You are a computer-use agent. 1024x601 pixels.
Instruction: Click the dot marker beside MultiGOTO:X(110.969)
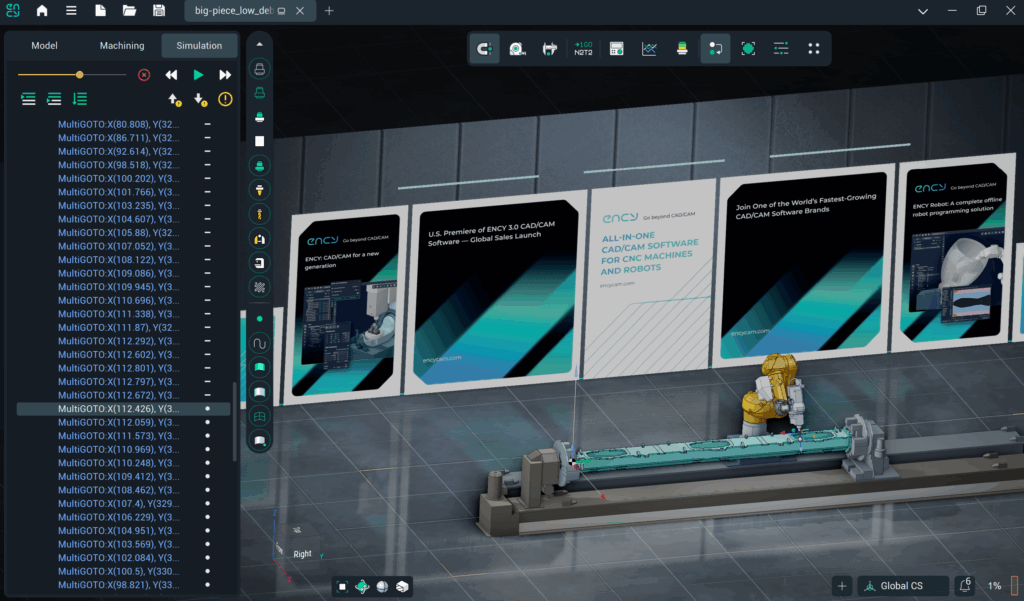[207, 449]
